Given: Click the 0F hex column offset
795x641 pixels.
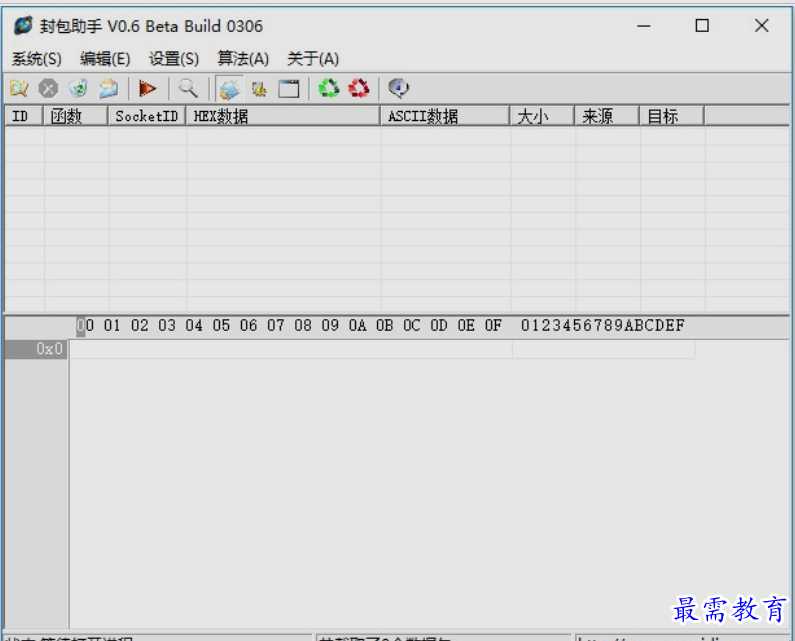Looking at the screenshot, I should pyautogui.click(x=493, y=326).
